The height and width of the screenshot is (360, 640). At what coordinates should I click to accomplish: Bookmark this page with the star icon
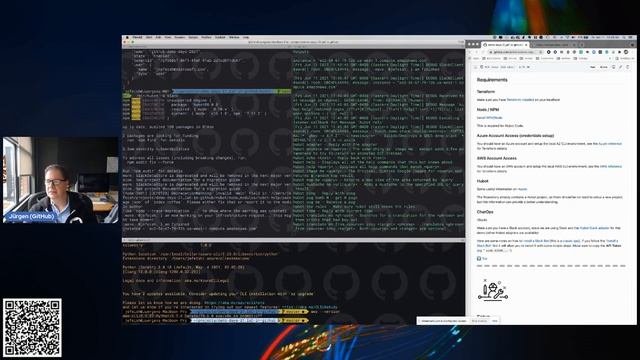pyautogui.click(x=540, y=52)
